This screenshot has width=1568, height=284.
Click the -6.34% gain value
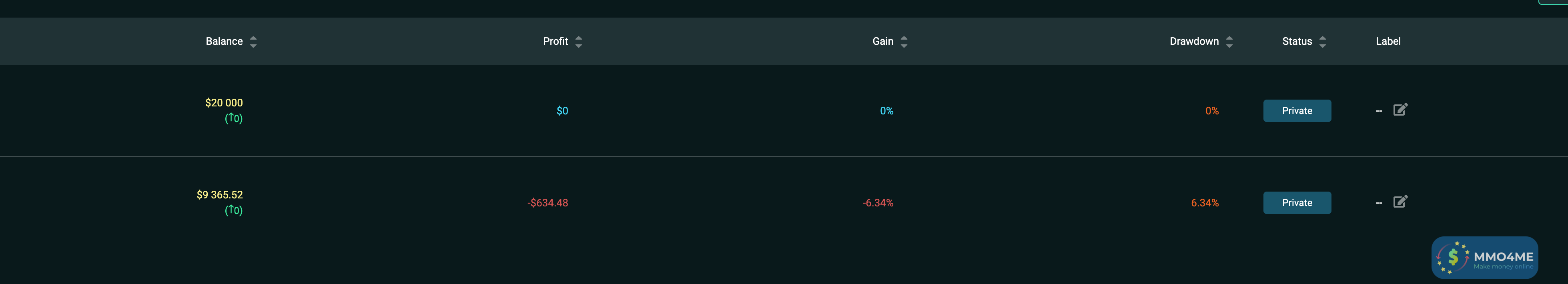[x=878, y=202]
